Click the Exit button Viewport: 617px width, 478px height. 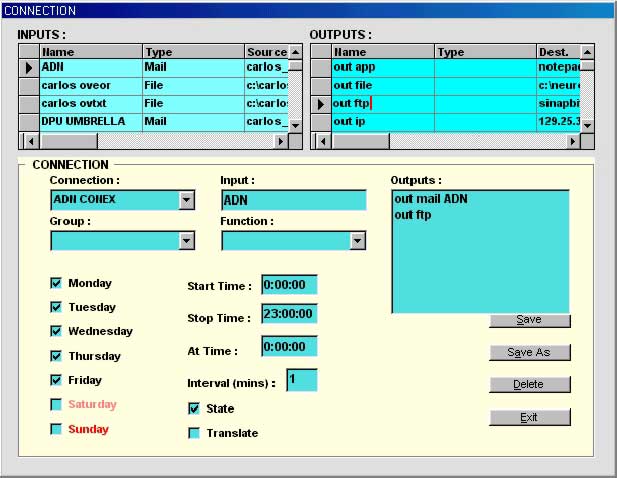[x=529, y=417]
